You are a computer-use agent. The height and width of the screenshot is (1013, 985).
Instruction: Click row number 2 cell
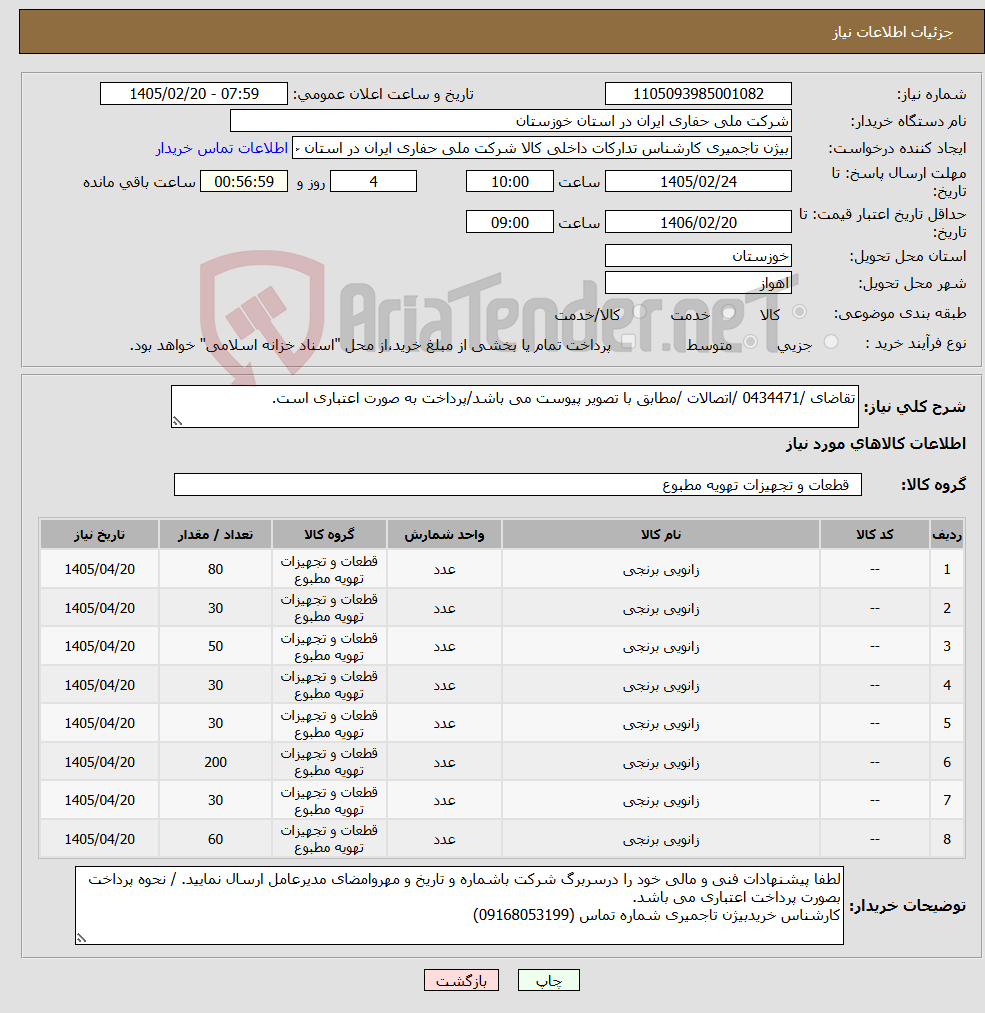[947, 608]
